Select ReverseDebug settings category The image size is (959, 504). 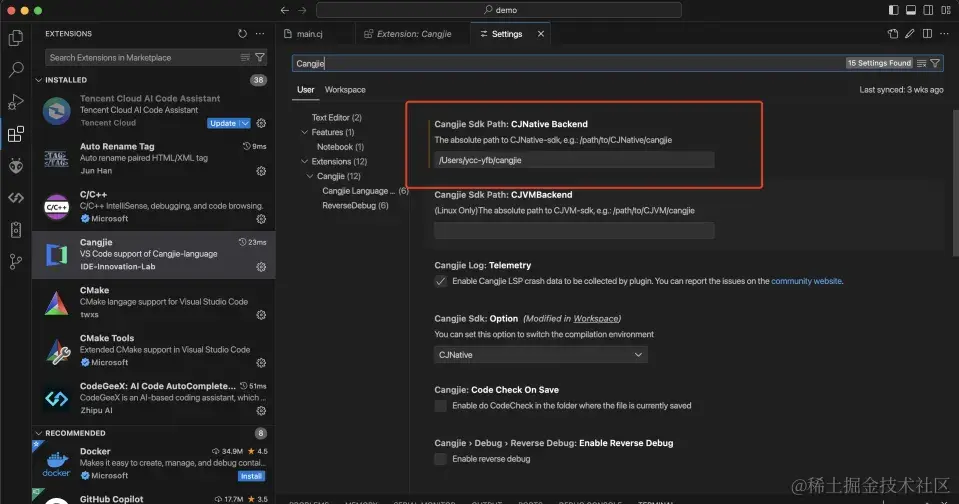(355, 206)
